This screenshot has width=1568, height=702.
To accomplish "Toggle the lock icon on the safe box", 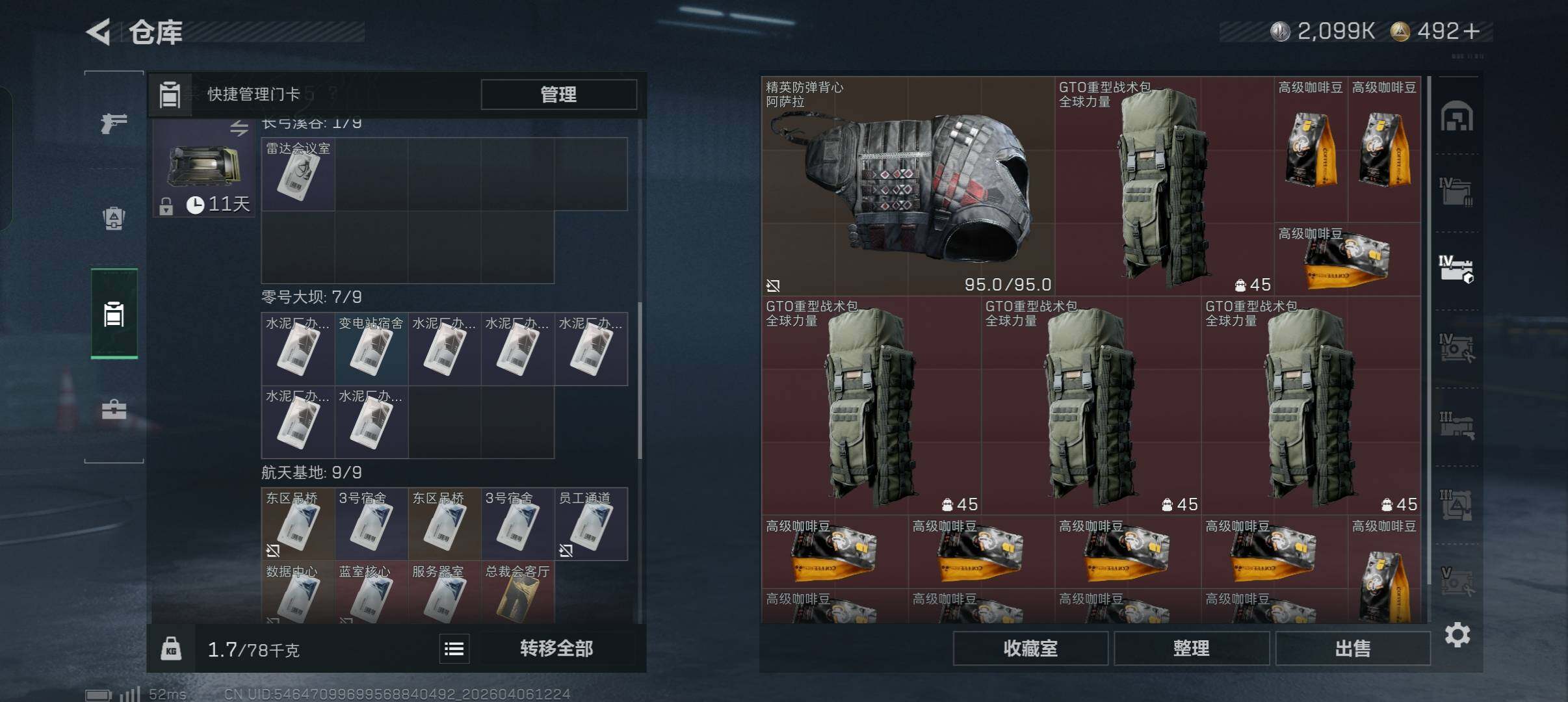I will 166,206.
